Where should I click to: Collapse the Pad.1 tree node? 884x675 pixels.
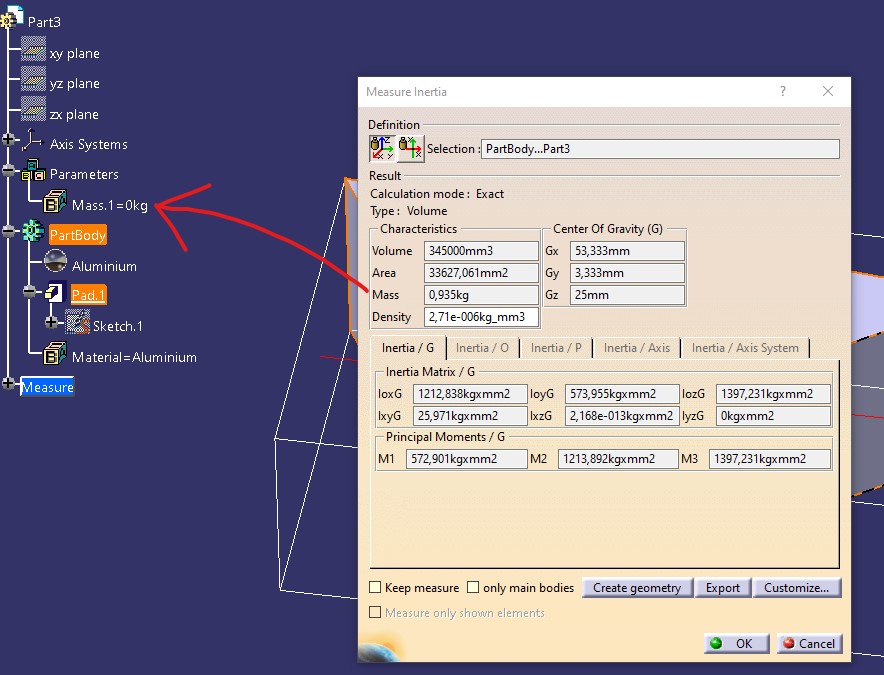(30, 291)
